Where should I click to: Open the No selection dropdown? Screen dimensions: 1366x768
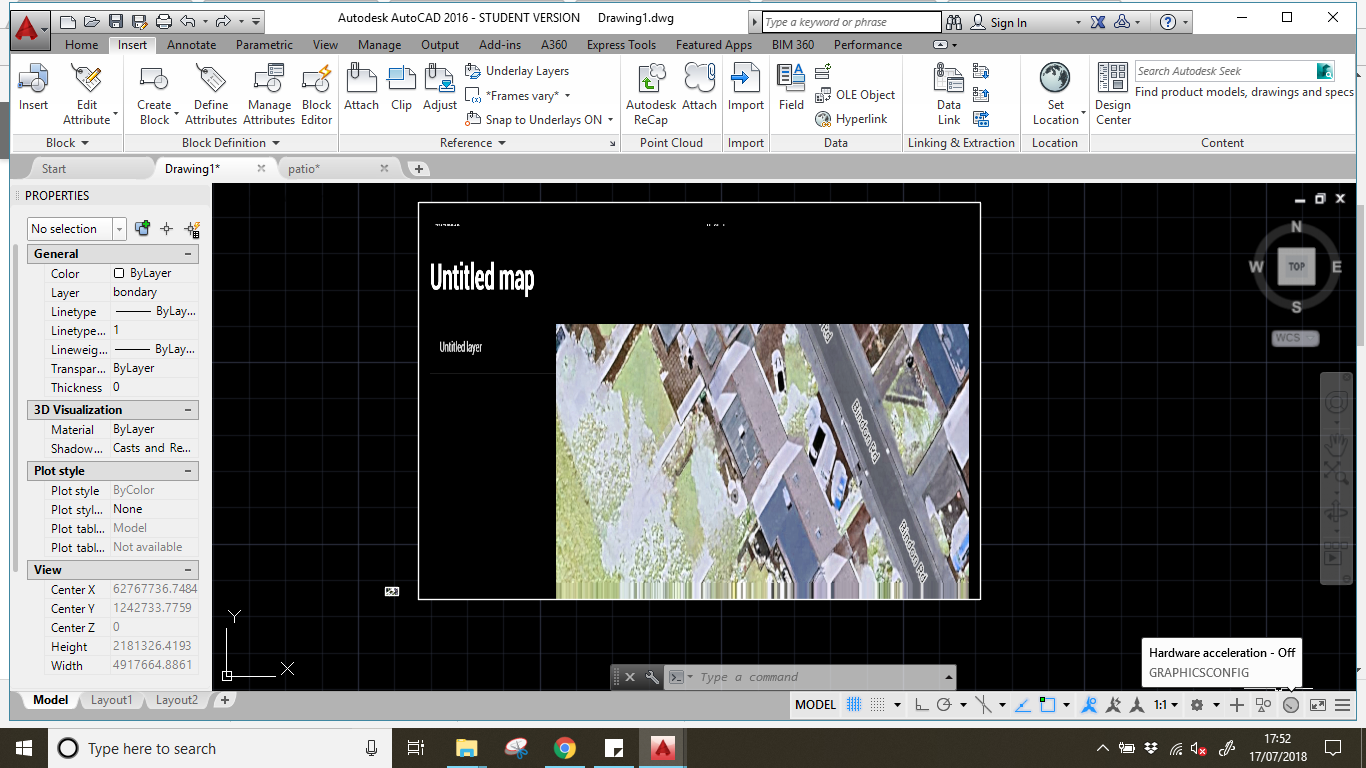pos(119,229)
